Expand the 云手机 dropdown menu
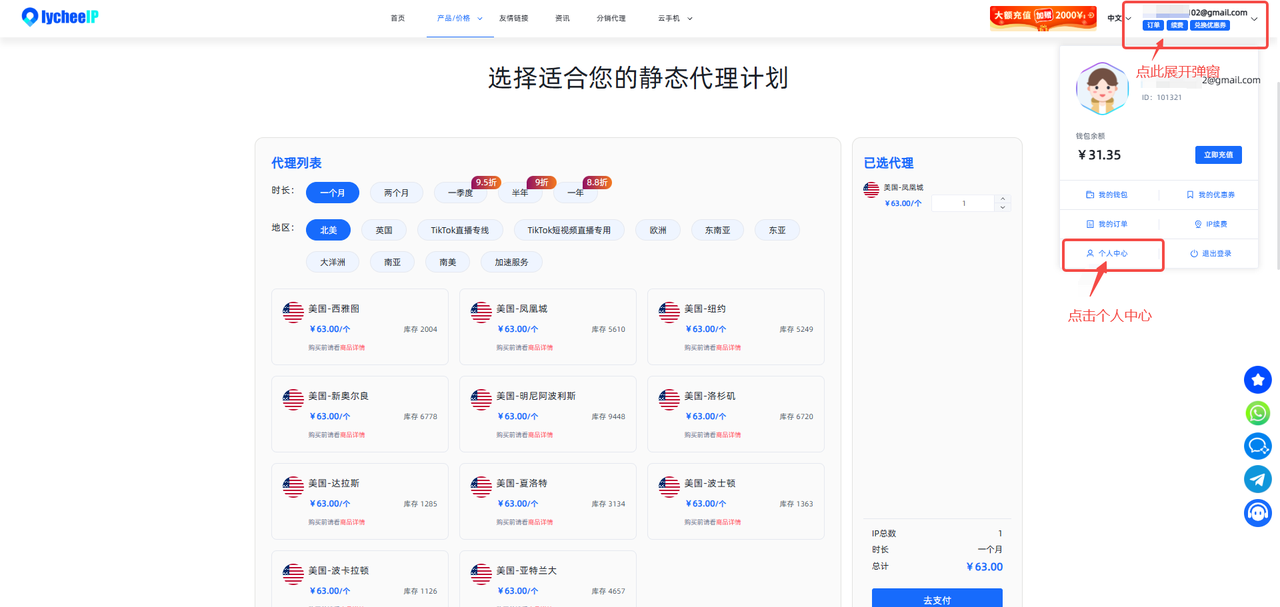 [x=675, y=18]
